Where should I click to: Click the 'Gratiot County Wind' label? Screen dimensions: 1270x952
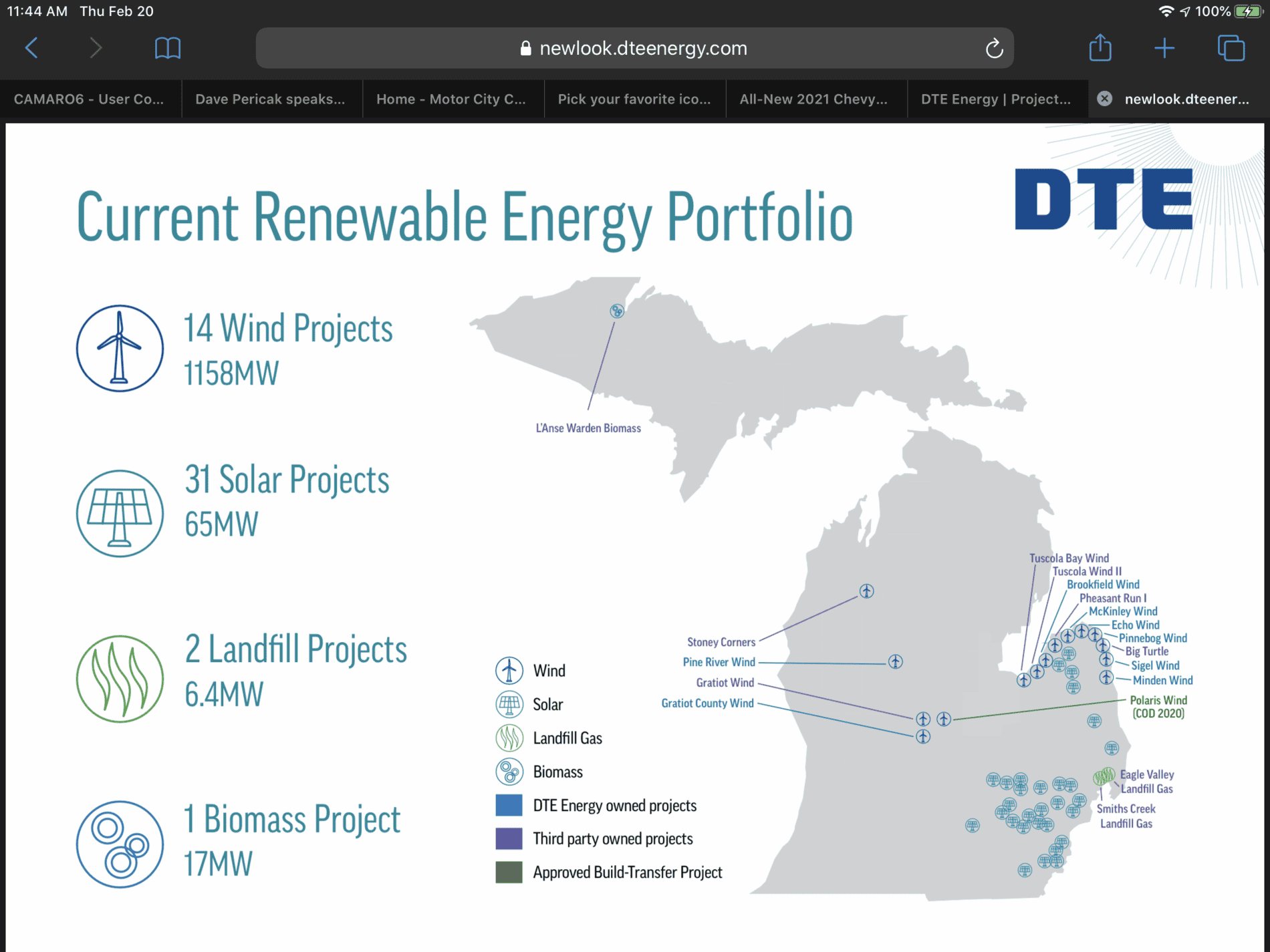click(707, 703)
